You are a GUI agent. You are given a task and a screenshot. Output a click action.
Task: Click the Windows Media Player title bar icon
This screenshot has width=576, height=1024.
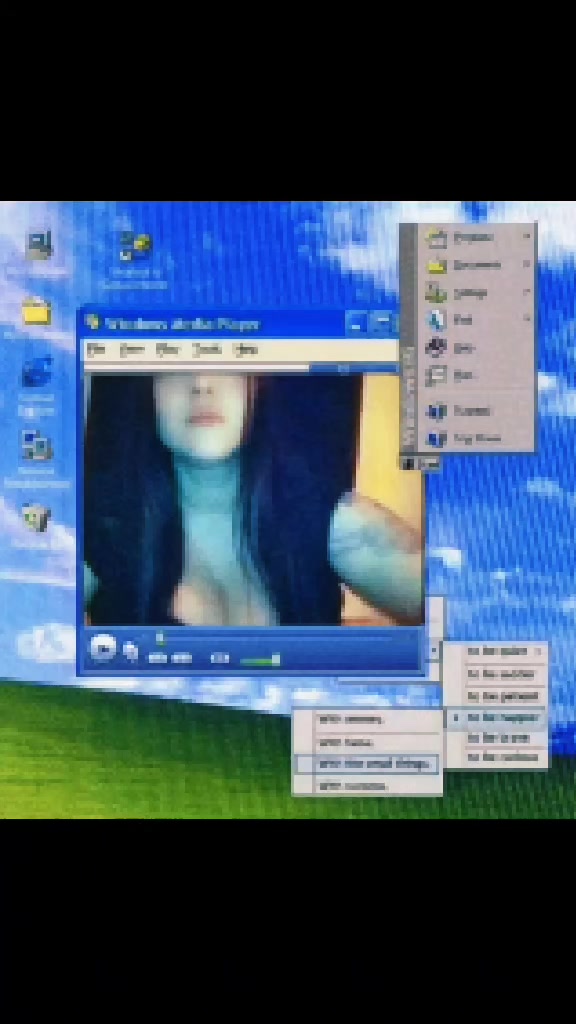[x=93, y=323]
